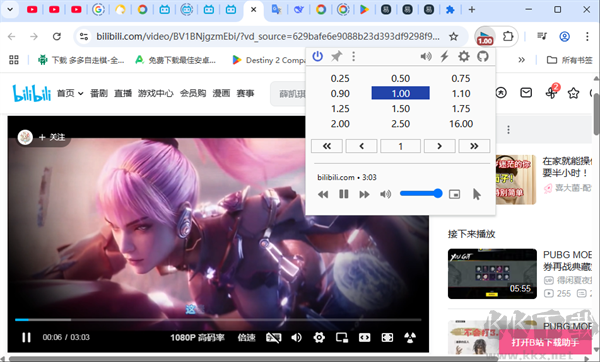Viewport: 600px width, 362px height.
Task: Click the popup's picture-in-picture icon
Action: click(x=455, y=194)
